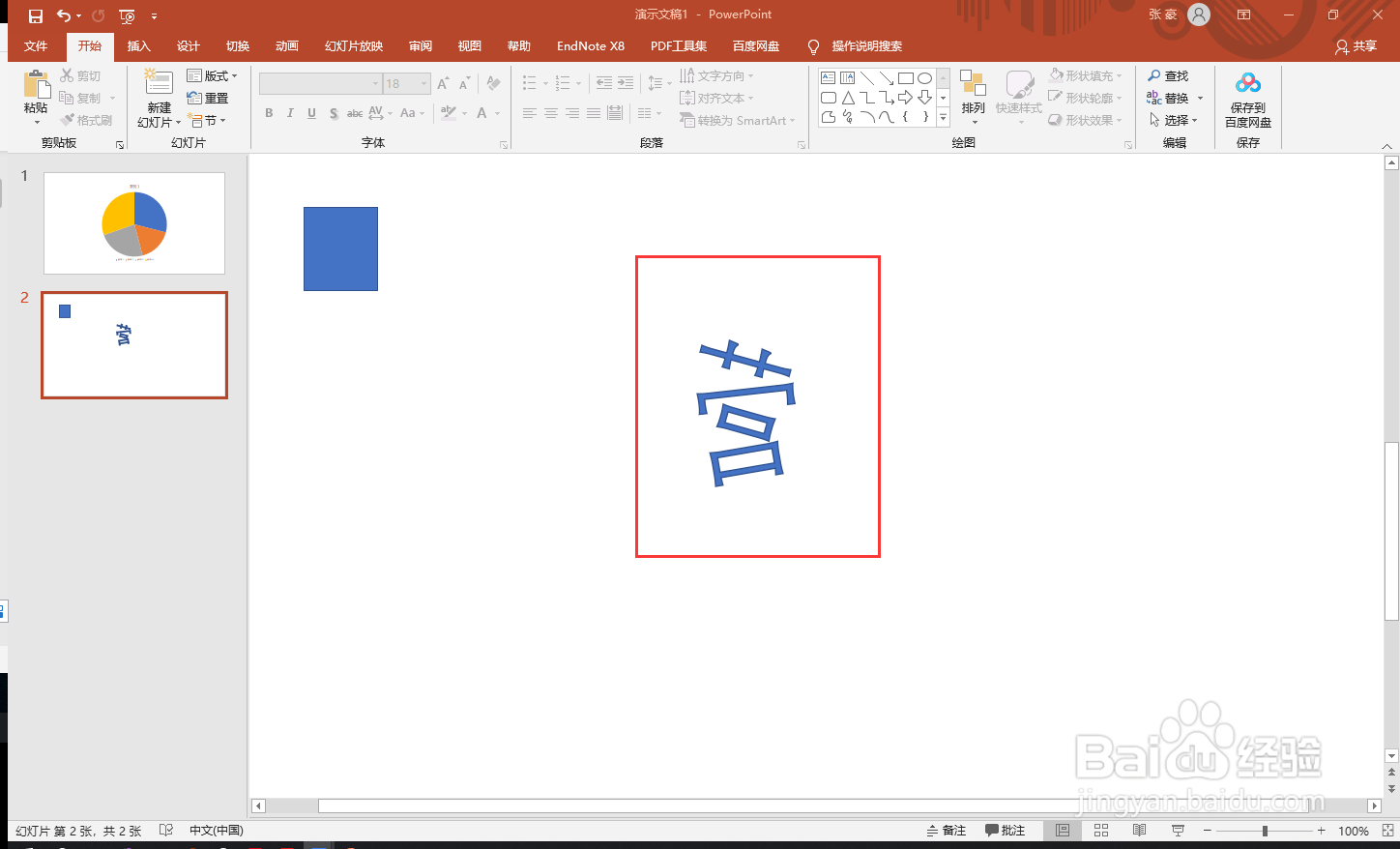
Task: Open the 设计 design tab
Action: point(189,45)
